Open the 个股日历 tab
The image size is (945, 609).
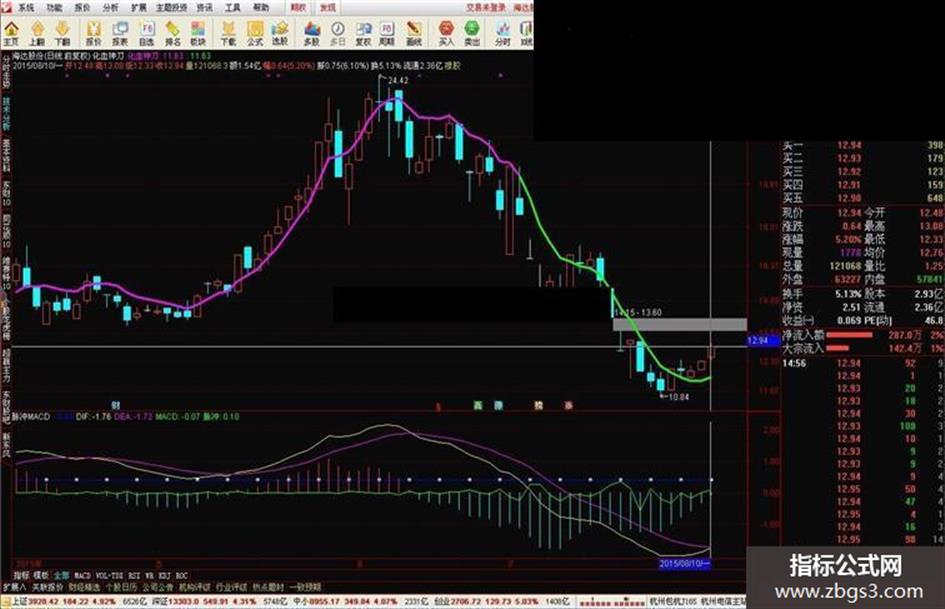tap(121, 587)
